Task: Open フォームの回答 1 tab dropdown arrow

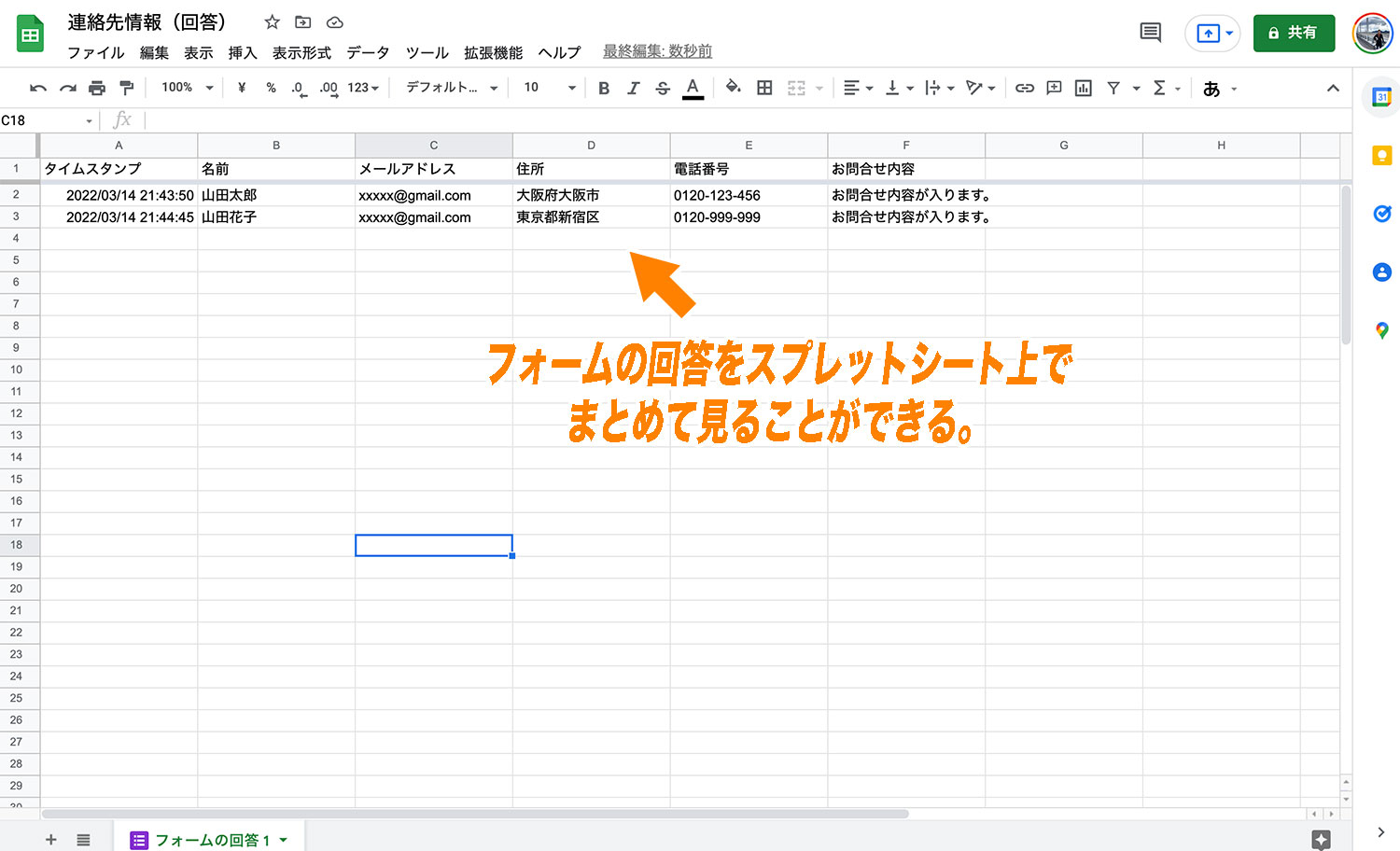Action: pos(283,840)
